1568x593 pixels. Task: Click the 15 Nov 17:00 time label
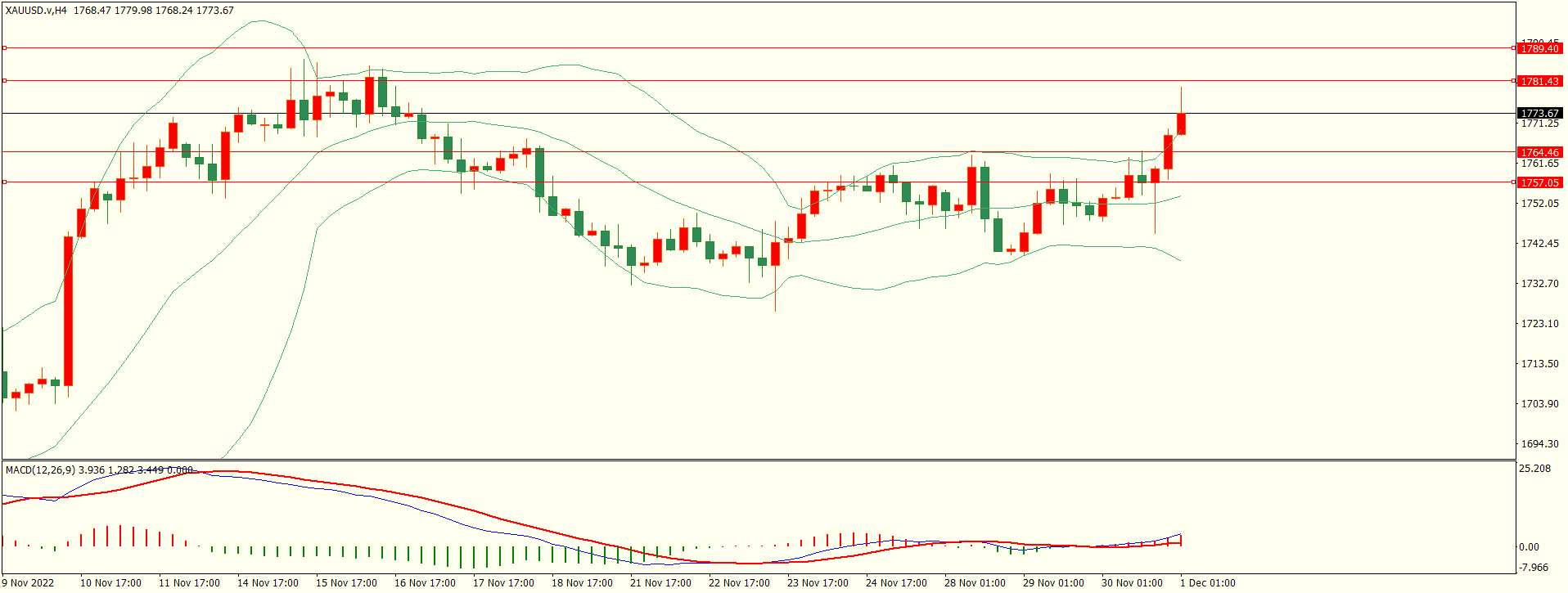[x=346, y=583]
